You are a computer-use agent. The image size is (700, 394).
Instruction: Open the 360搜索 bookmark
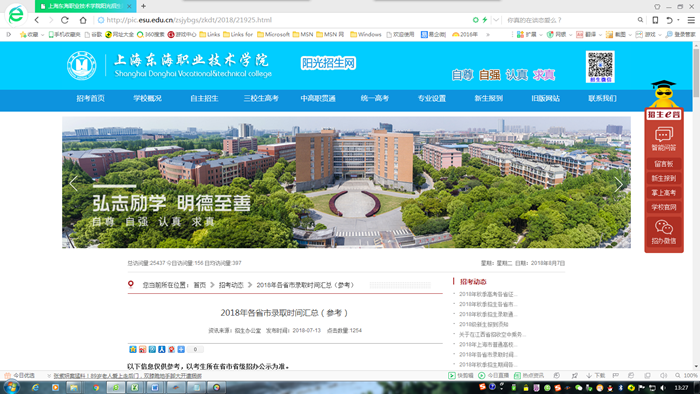pyautogui.click(x=150, y=34)
